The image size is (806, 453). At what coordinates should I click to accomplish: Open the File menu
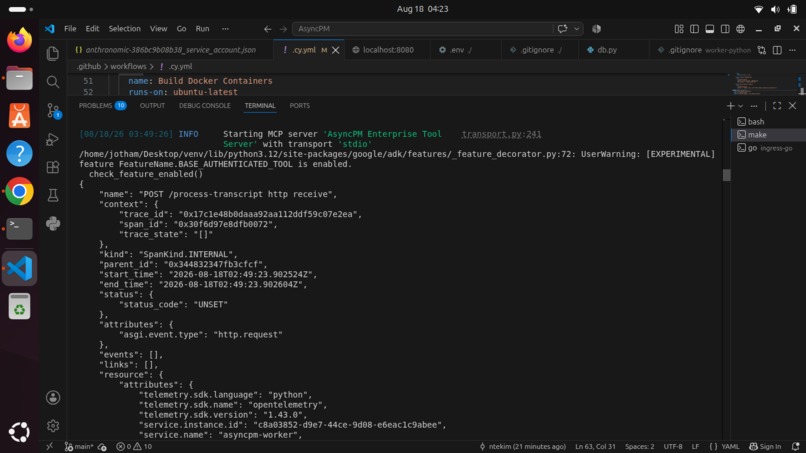(70, 29)
